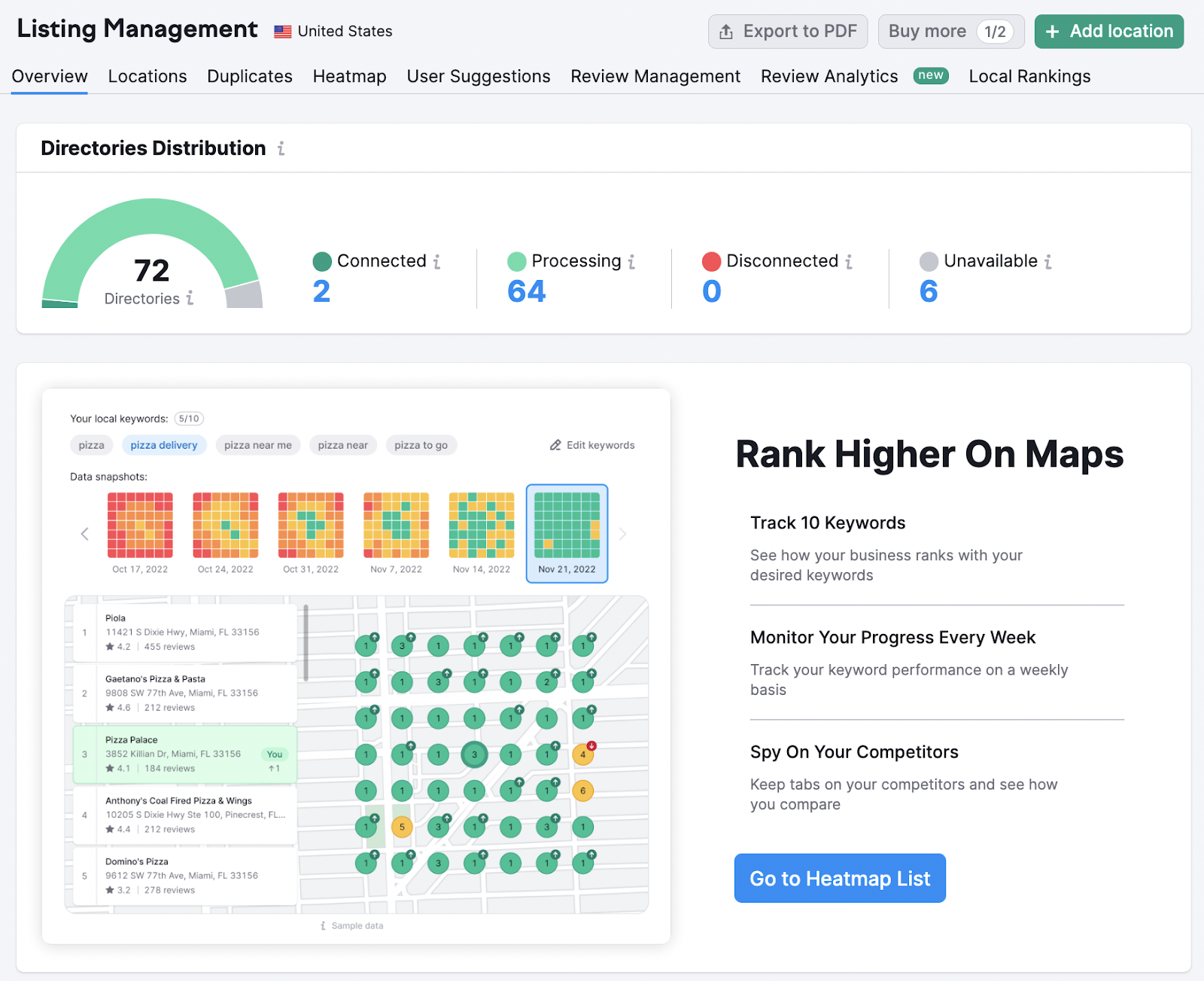
Task: Click the right arrow next to snapshots
Action: click(622, 534)
